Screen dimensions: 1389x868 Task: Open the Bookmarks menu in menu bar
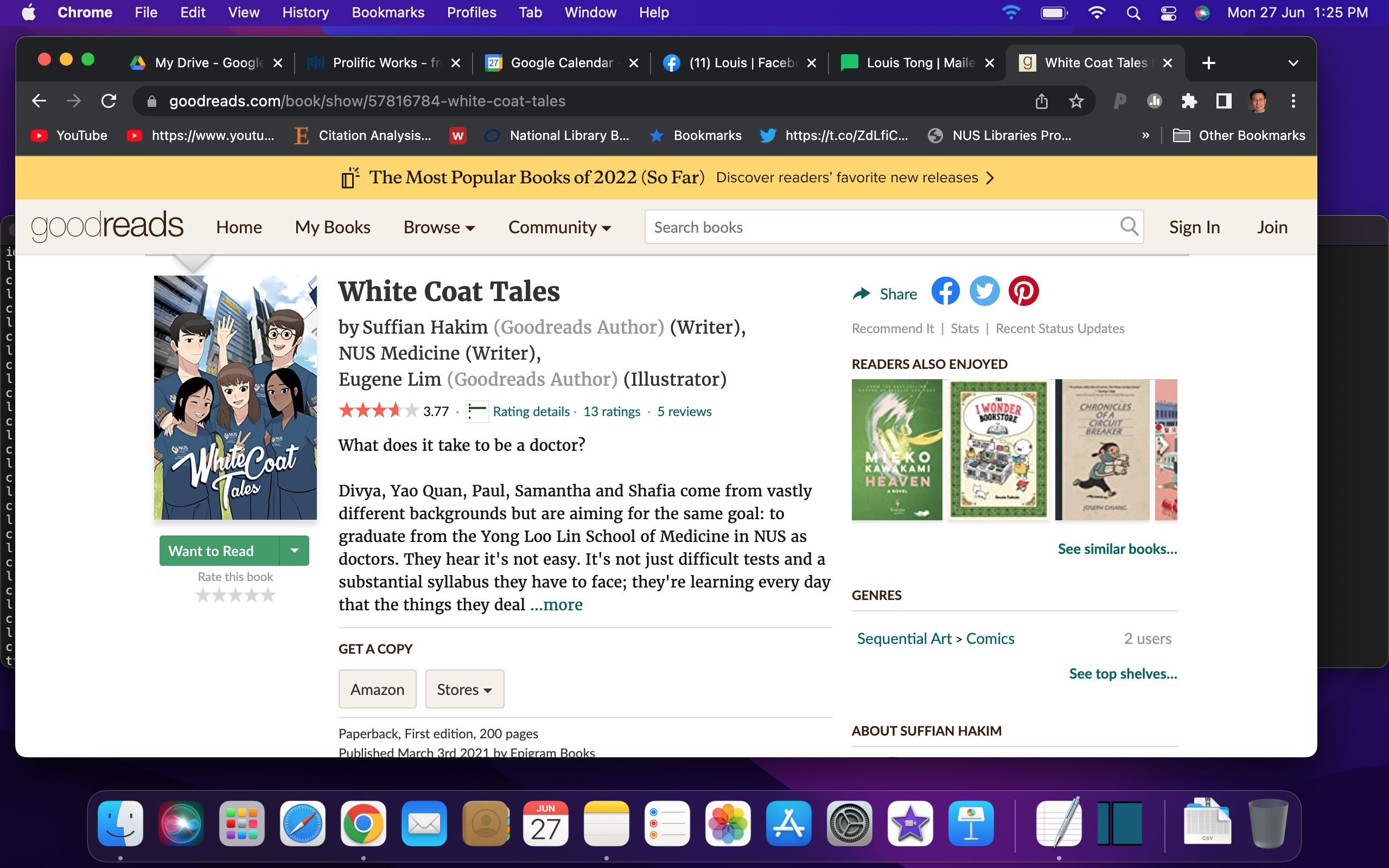pos(388,12)
